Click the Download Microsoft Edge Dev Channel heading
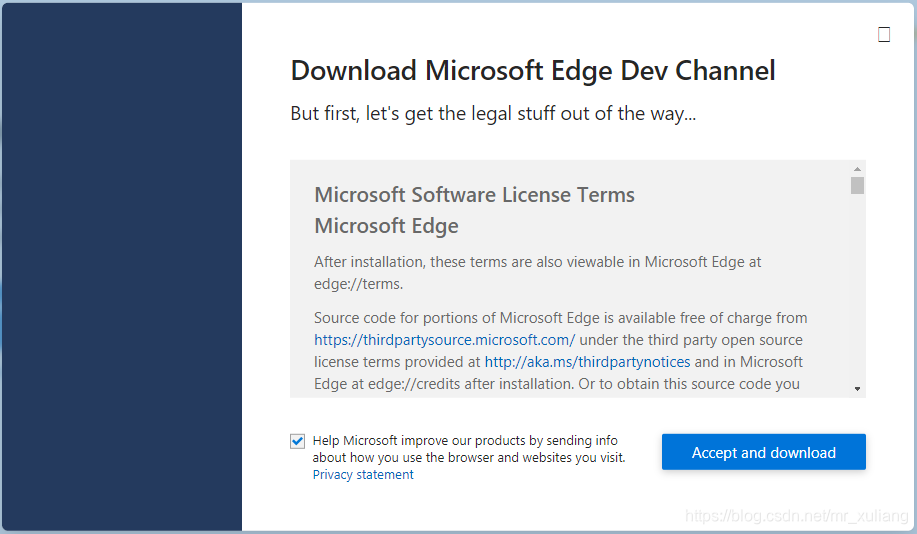The image size is (917, 534). (x=533, y=71)
